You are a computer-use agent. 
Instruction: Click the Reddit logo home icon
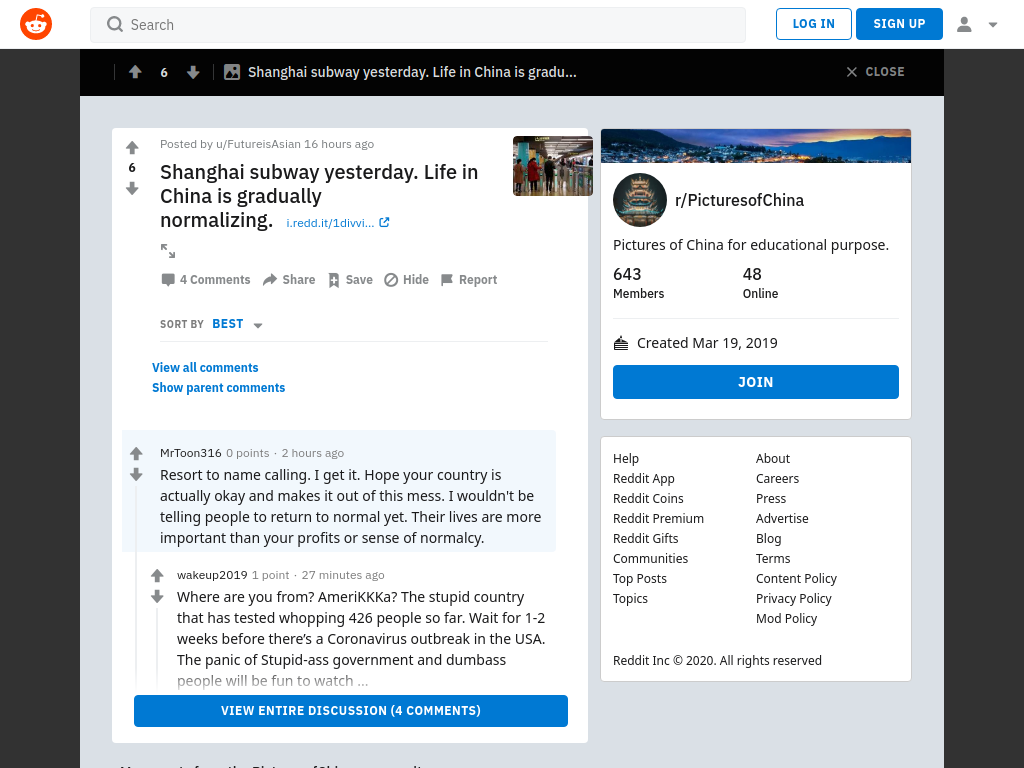36,24
